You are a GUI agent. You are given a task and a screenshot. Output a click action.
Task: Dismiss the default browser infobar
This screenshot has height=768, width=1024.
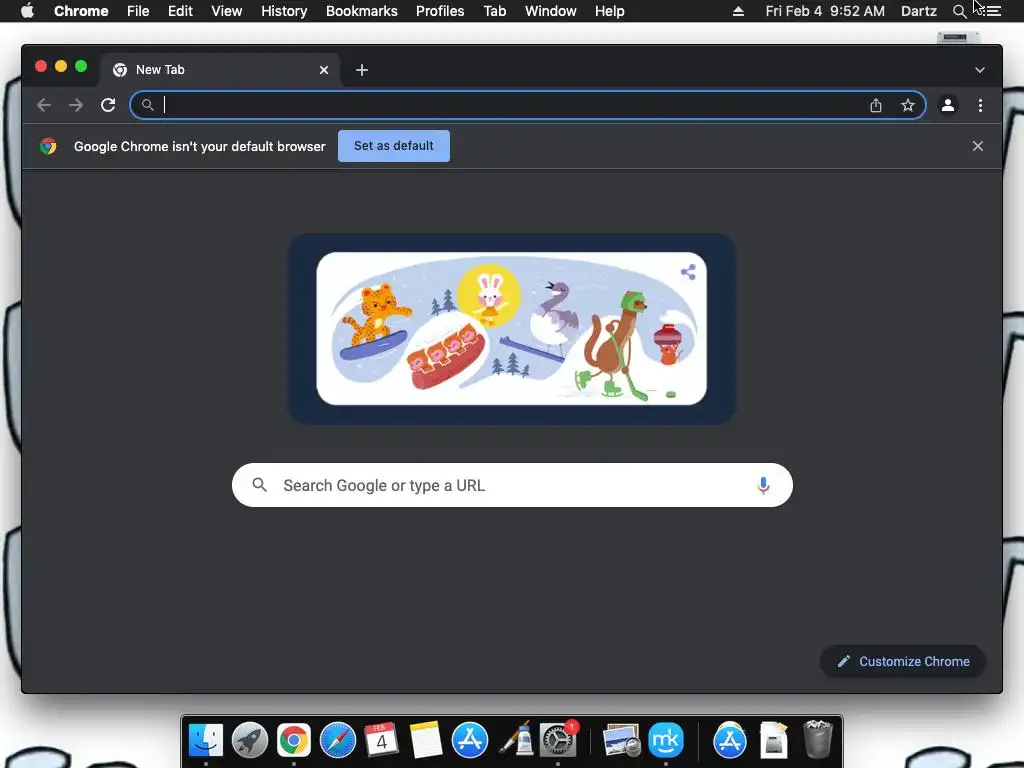coord(978,146)
